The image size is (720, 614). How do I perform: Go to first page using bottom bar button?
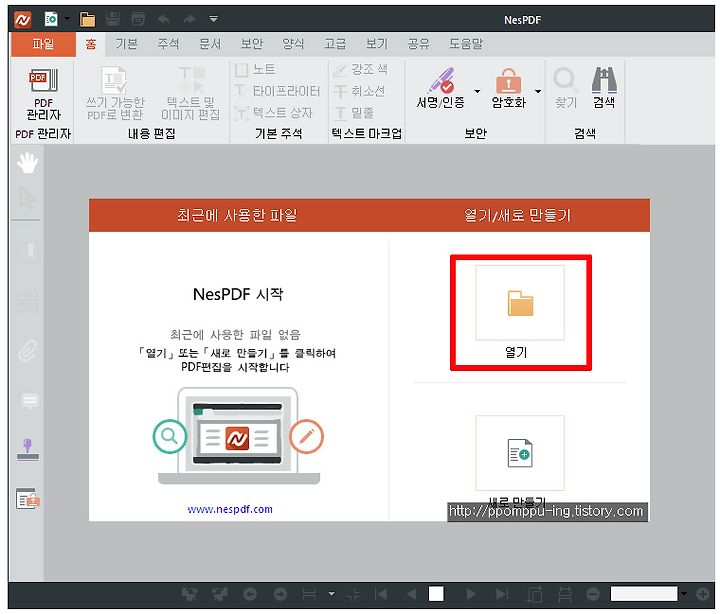tap(381, 594)
